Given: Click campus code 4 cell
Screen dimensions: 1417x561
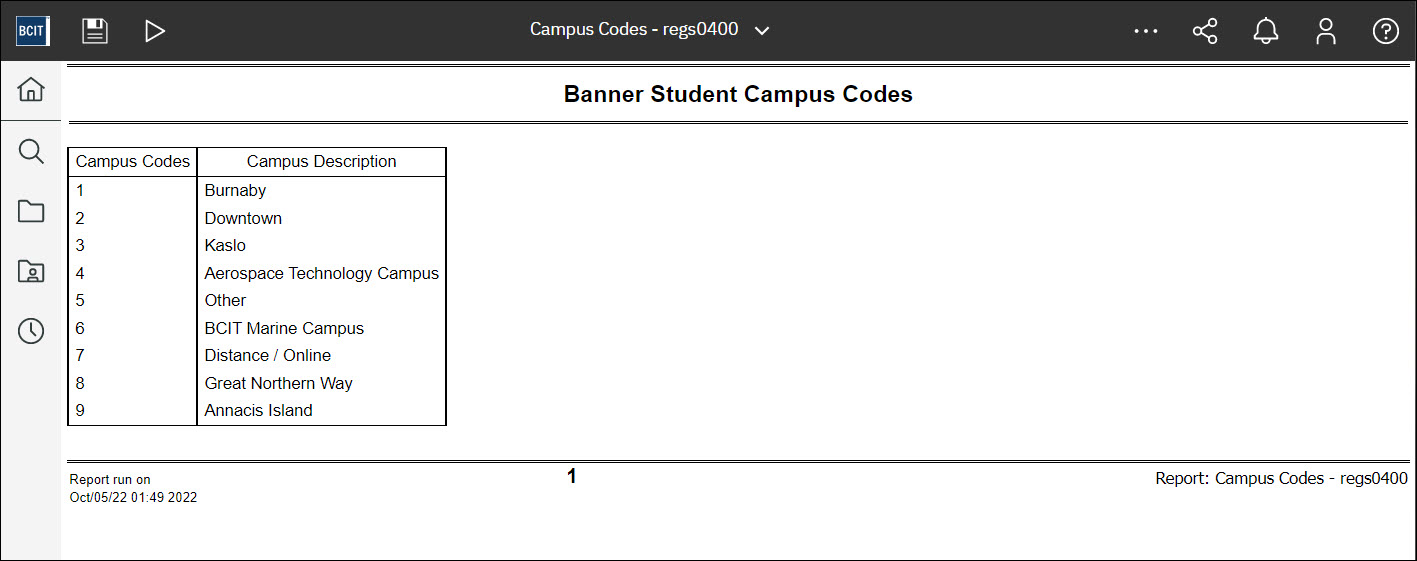Looking at the screenshot, I should [x=133, y=273].
